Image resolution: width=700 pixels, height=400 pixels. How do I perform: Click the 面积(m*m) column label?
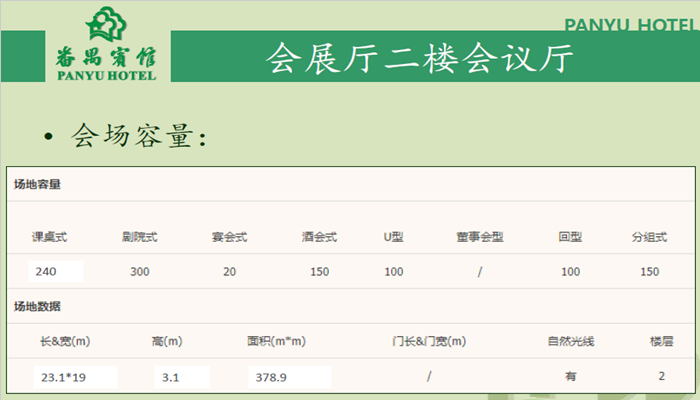[x=276, y=342]
